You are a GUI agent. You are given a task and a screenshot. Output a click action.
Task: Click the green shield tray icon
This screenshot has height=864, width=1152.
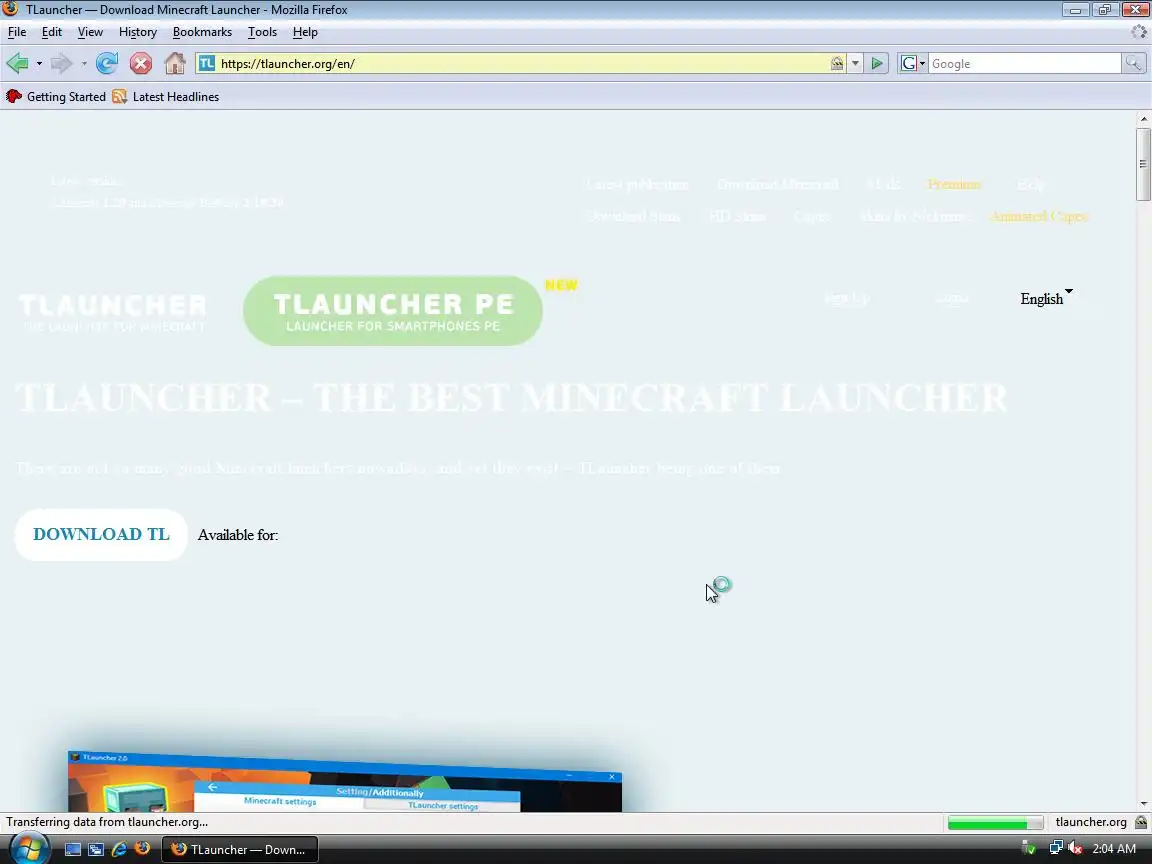(1029, 849)
